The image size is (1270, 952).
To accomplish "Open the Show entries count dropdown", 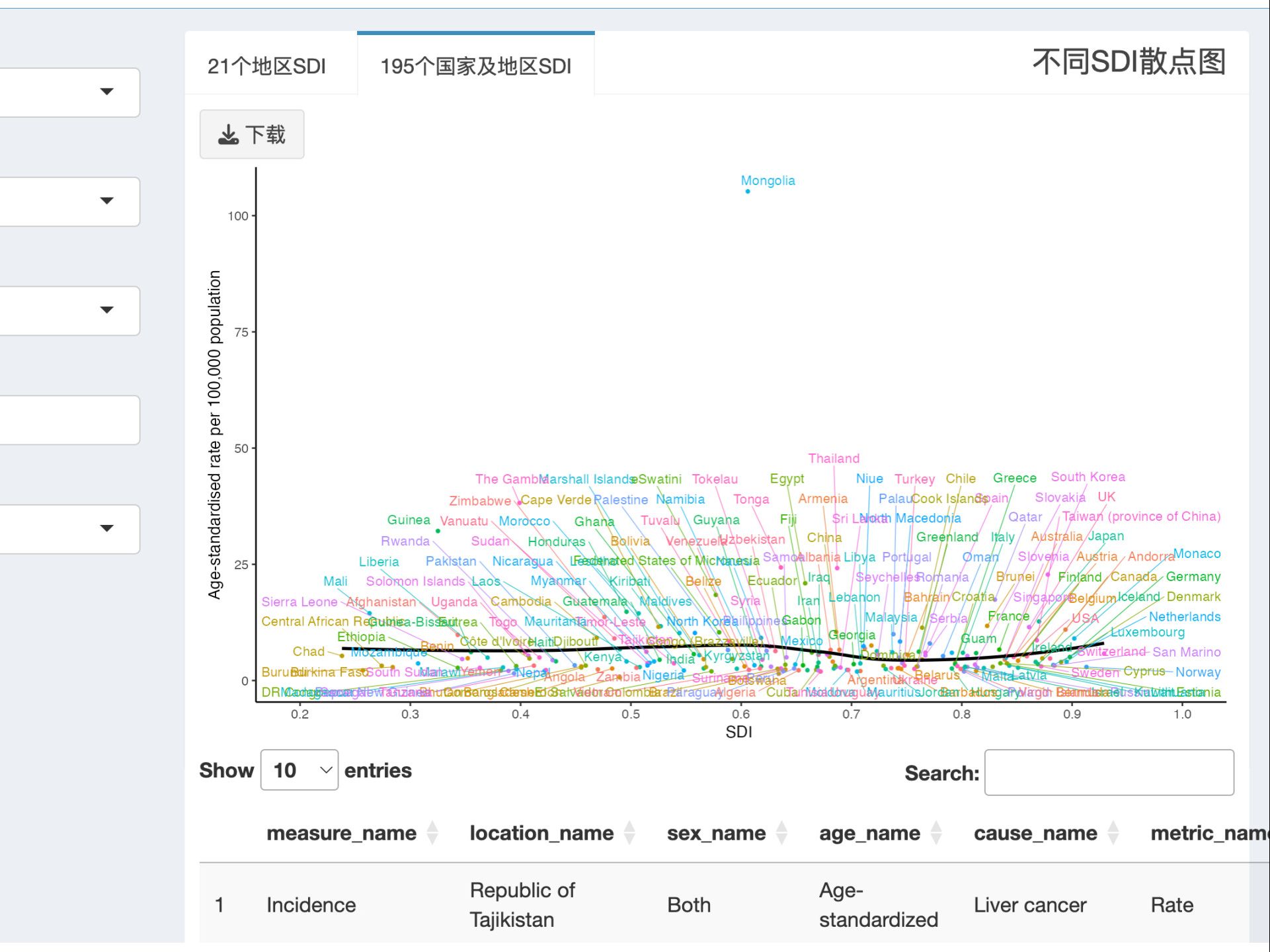I will pyautogui.click(x=299, y=770).
